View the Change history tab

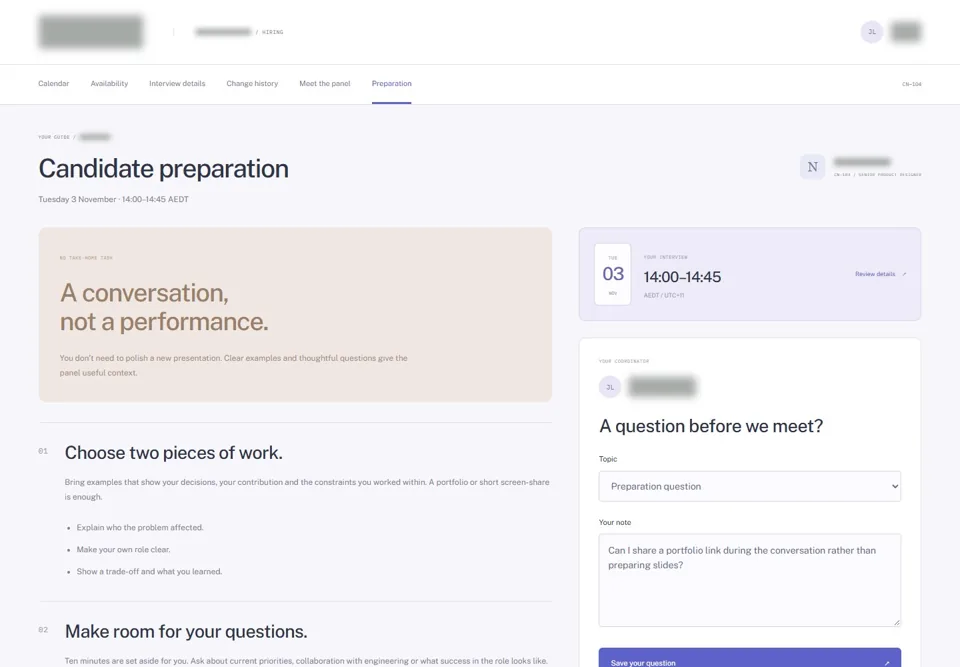pyautogui.click(x=252, y=83)
